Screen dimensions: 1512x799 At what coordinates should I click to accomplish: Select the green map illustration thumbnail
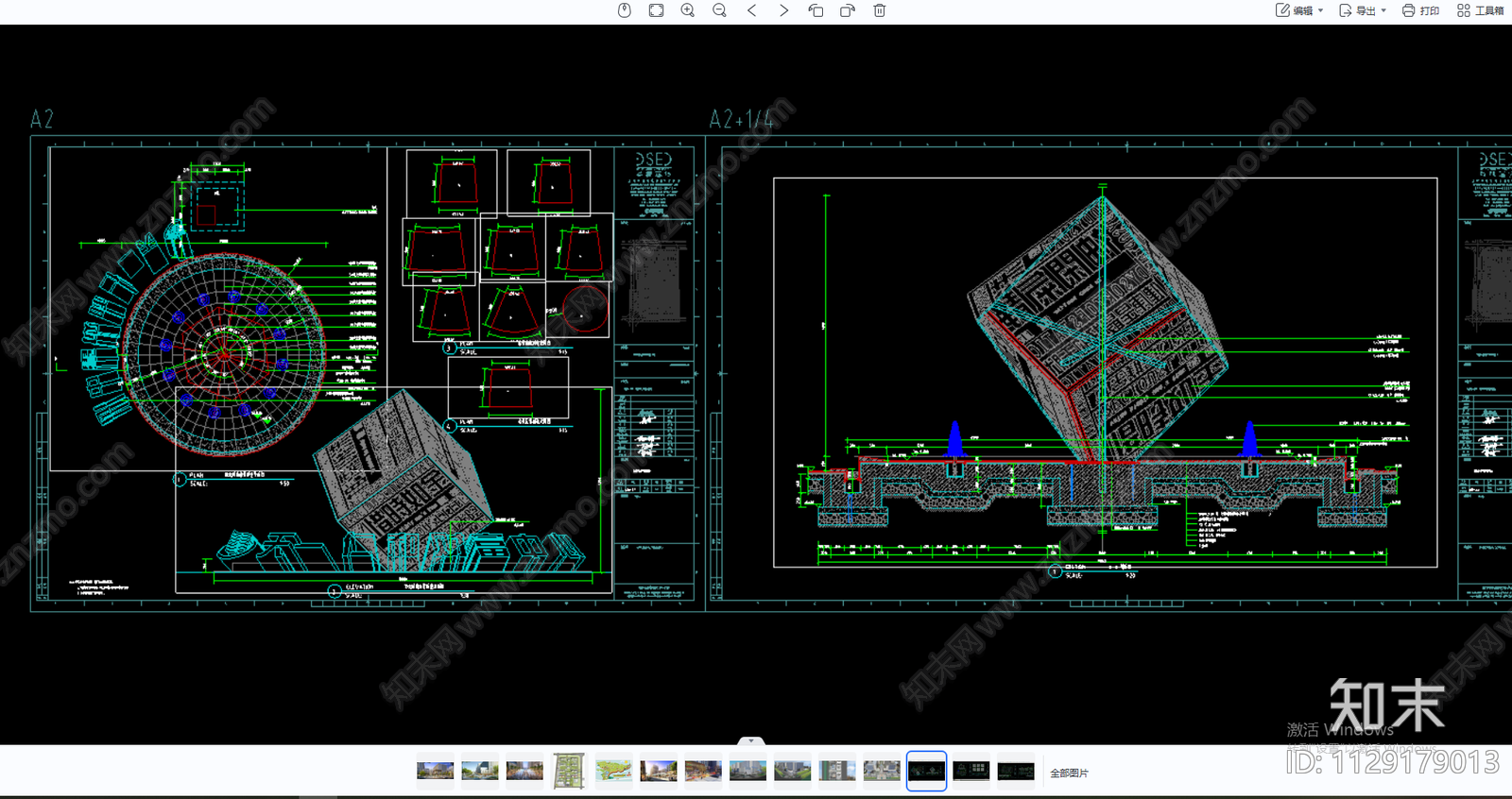(x=614, y=772)
